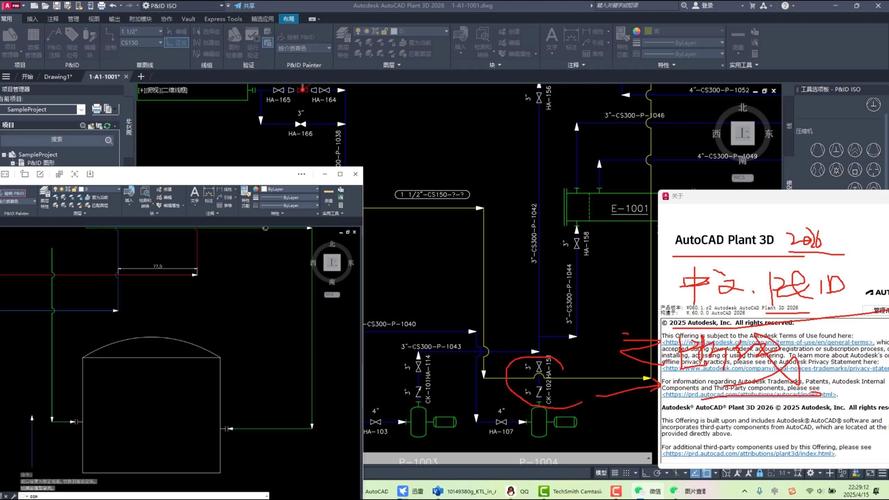Switch to the 注释 ribbon tab
This screenshot has height=500, width=889.
pyautogui.click(x=53, y=19)
